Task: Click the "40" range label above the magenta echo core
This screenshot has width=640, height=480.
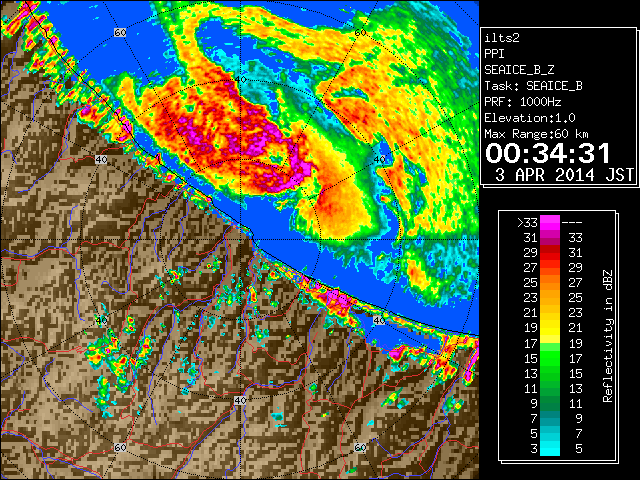Action: 240,79
